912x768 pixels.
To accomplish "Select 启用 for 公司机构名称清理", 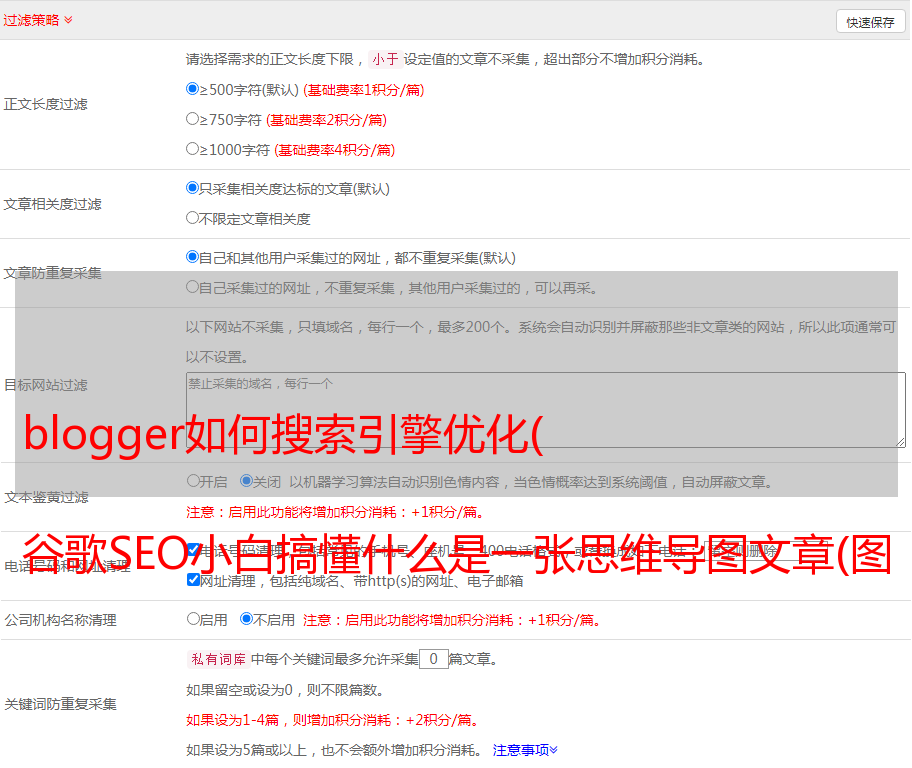I will (193, 619).
